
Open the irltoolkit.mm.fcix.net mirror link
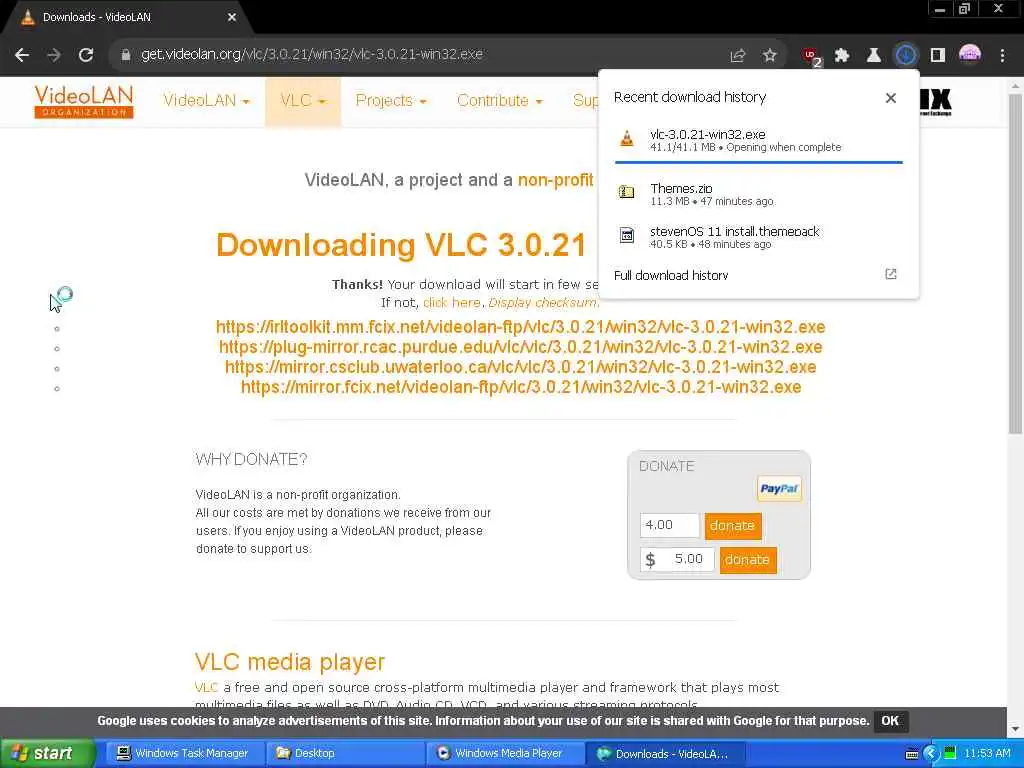pos(520,327)
